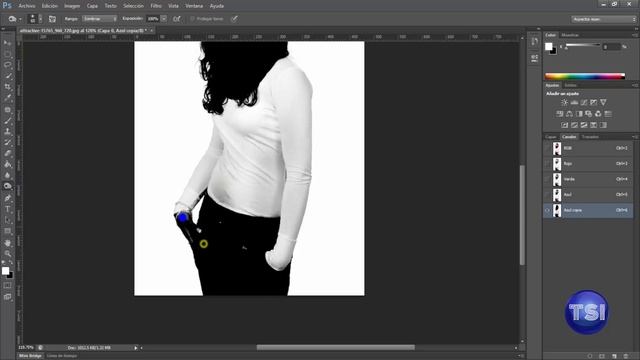Open the Archivo menu

(x=27, y=6)
